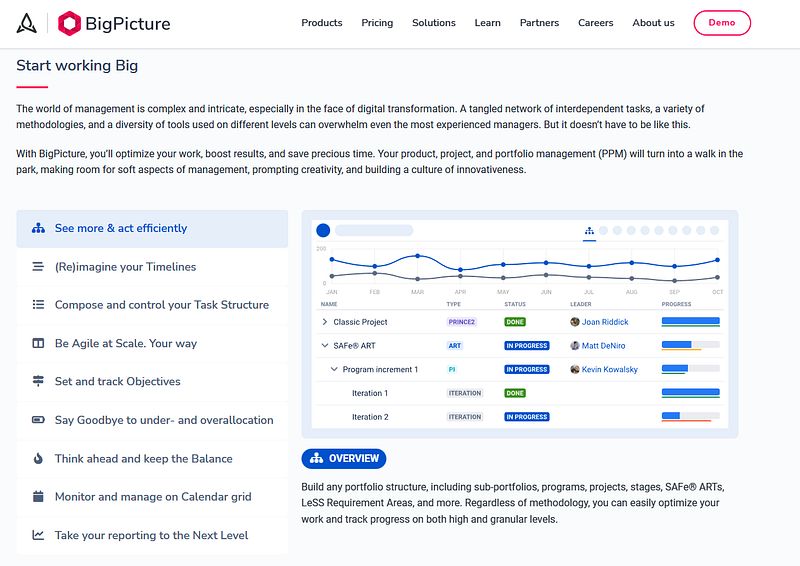Click Matt DeNiro's avatar
Viewport: 800px width, 566px height.
[575, 346]
